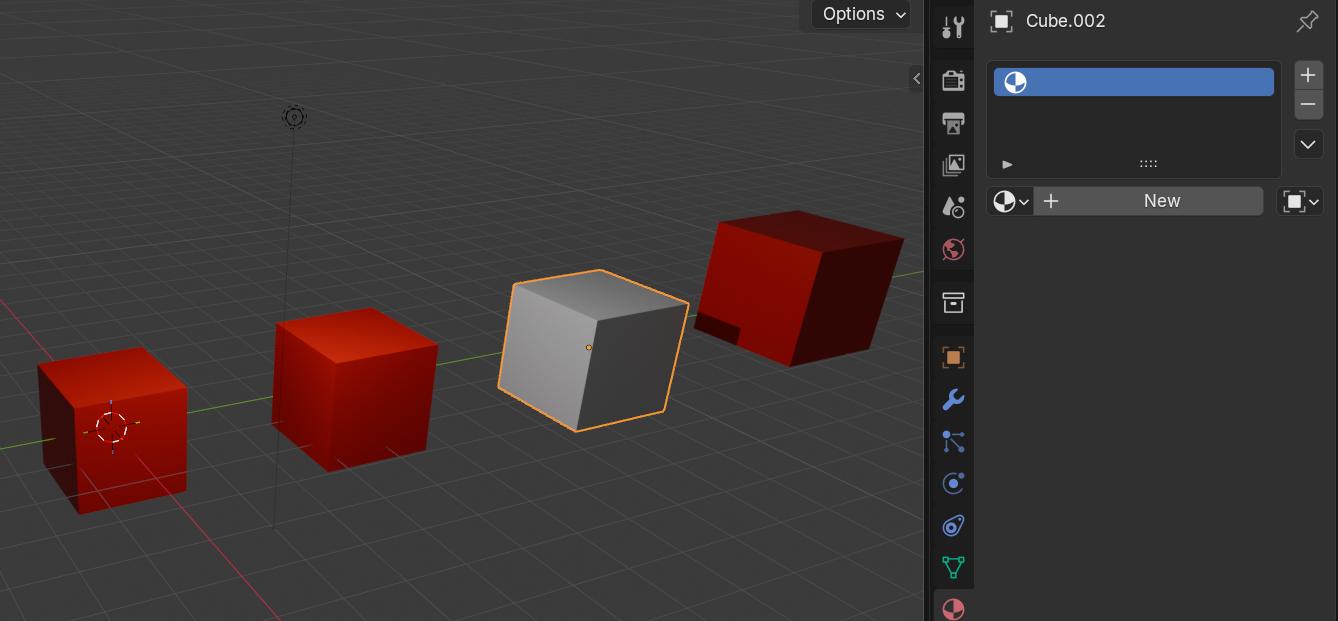Select the second red cube
The width and height of the screenshot is (1338, 621).
click(354, 390)
